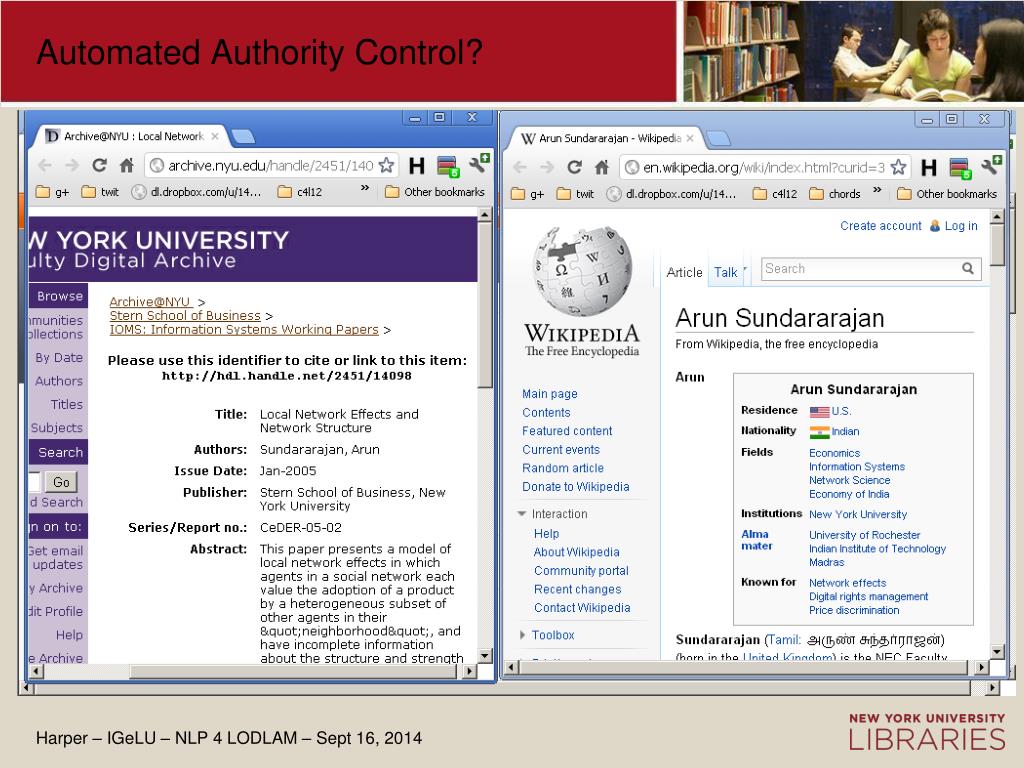Viewport: 1024px width, 768px height.
Task: Switch to the Archive@NYU : Local Network tab
Action: click(133, 136)
